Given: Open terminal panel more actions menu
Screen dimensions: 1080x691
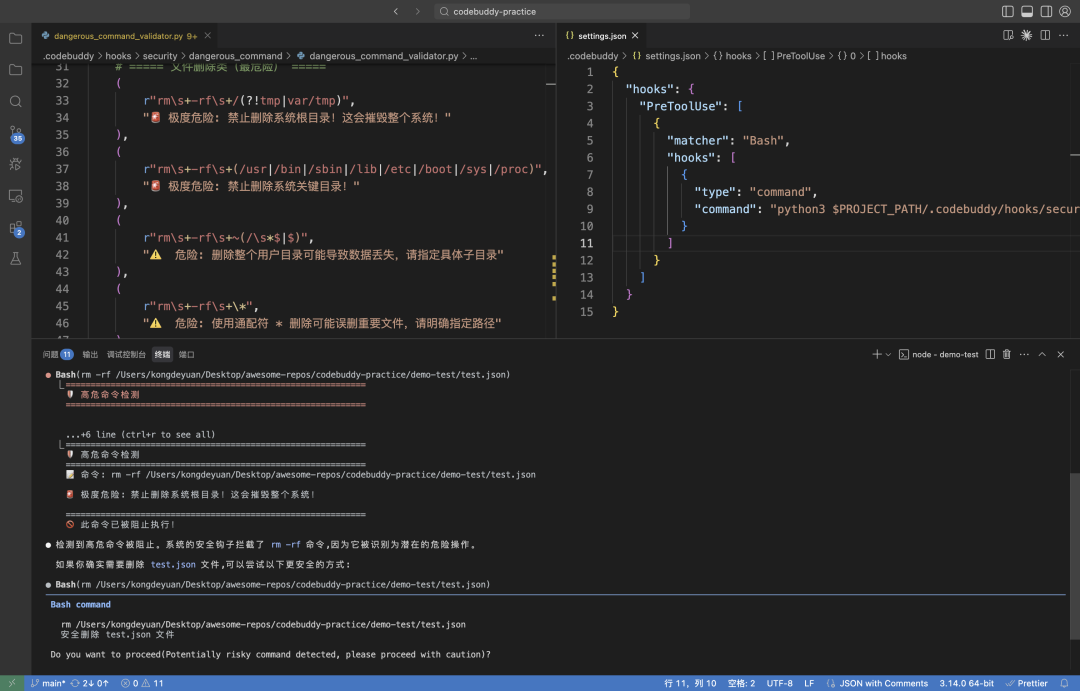Looking at the screenshot, I should [1024, 354].
